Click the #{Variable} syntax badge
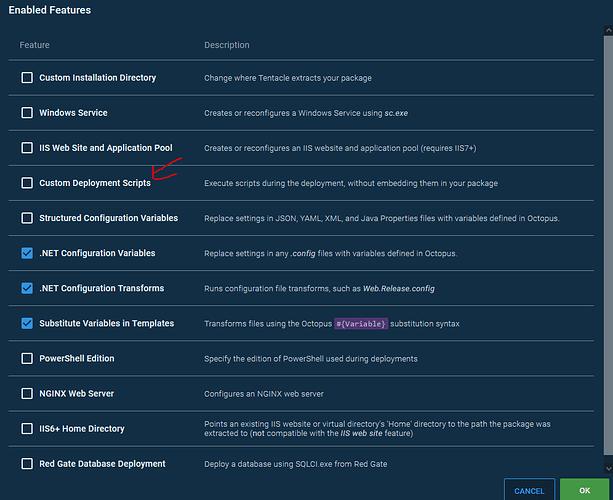The width and height of the screenshot is (613, 500). click(361, 323)
